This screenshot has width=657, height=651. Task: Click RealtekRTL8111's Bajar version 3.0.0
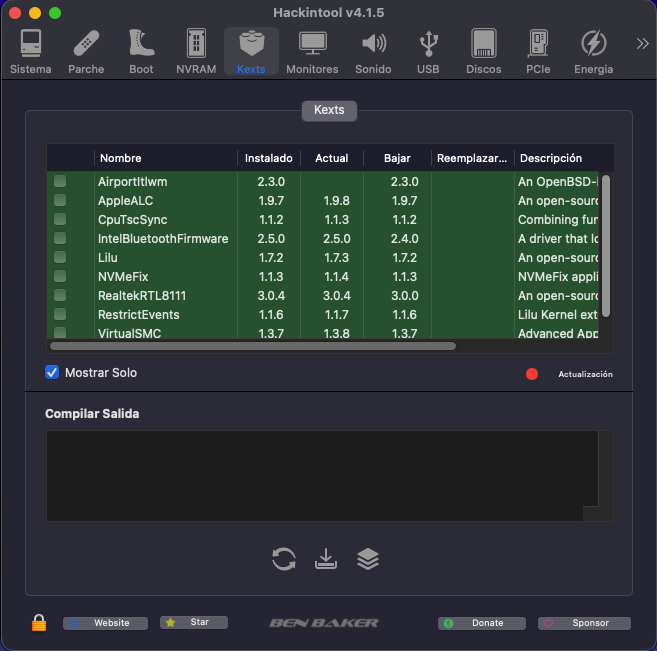[405, 295]
